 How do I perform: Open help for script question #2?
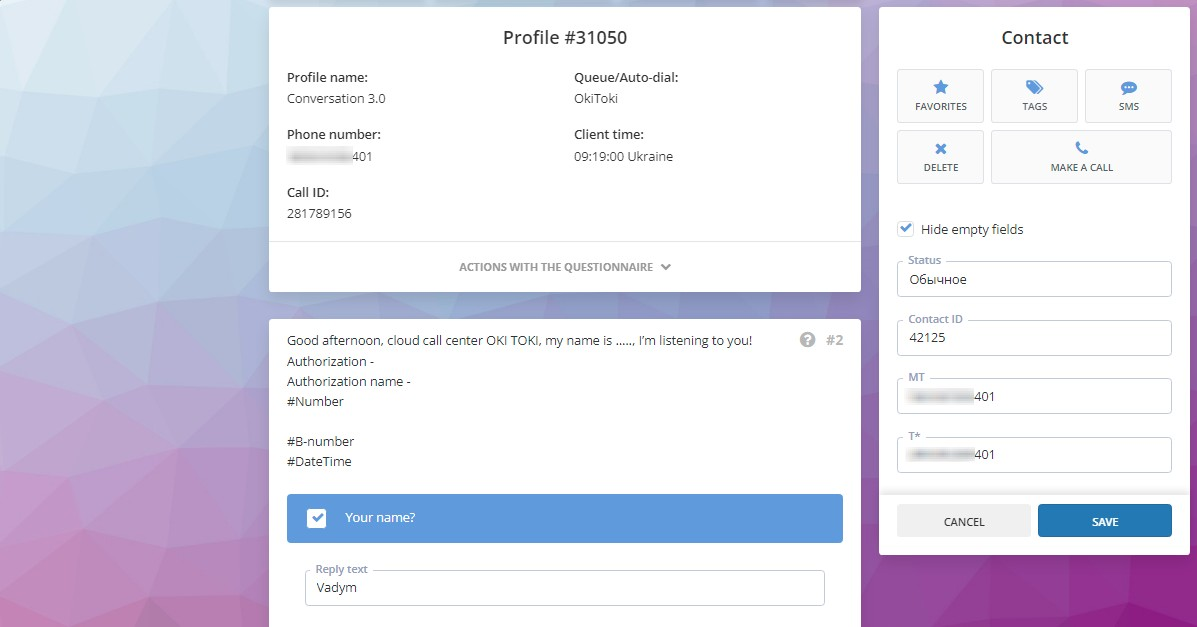808,340
